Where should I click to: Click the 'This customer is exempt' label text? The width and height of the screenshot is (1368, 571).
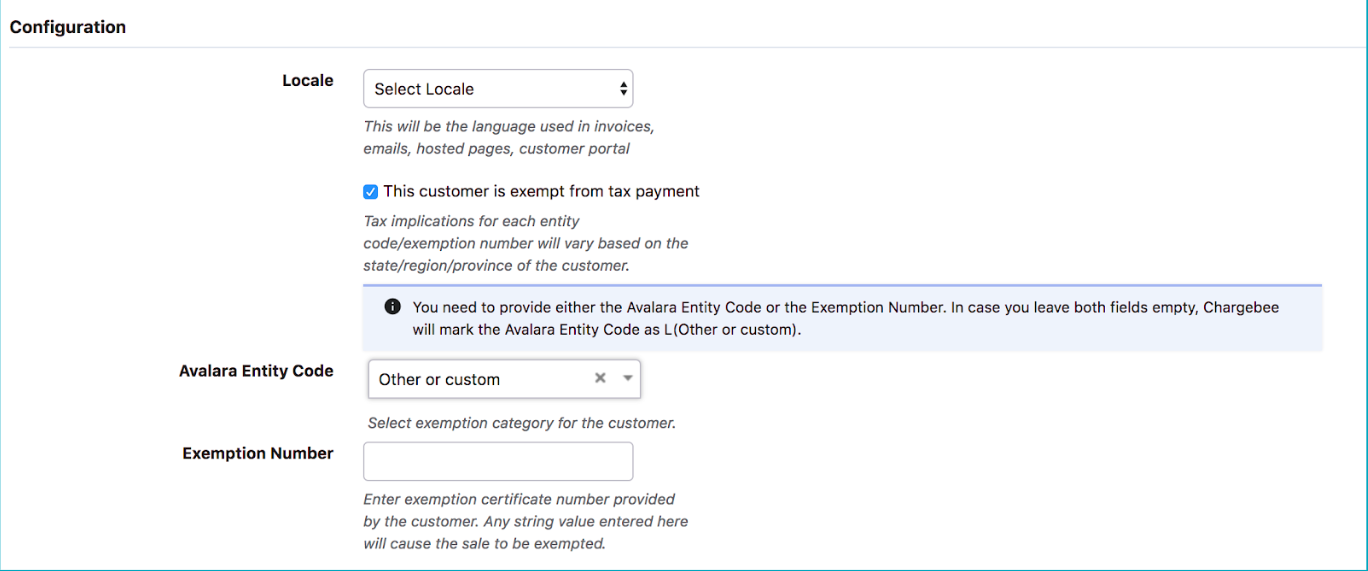541,191
